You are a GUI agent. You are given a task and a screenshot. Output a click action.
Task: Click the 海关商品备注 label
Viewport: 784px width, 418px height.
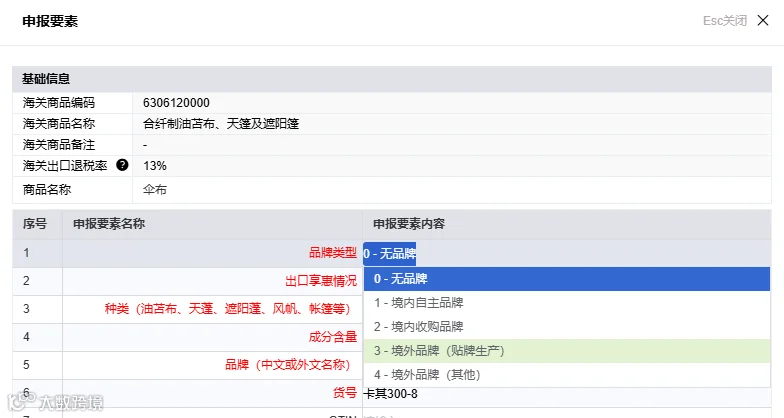(58, 145)
